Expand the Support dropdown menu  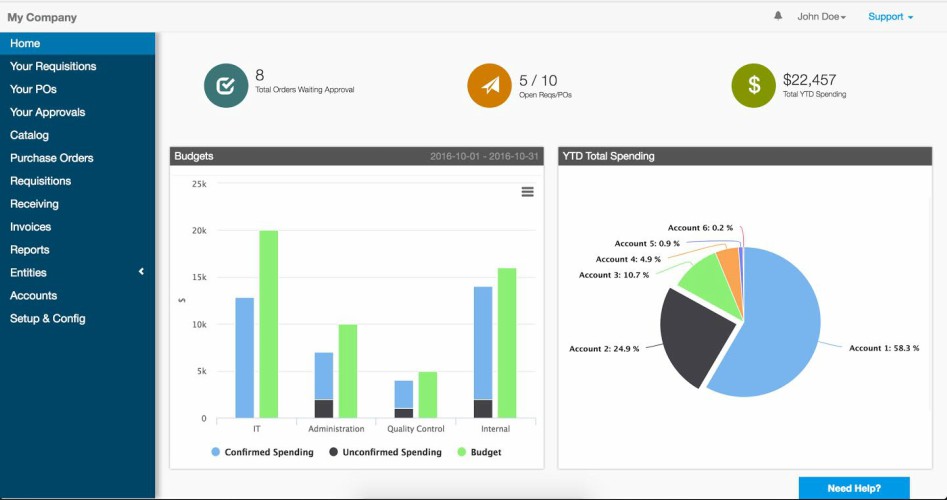click(890, 17)
